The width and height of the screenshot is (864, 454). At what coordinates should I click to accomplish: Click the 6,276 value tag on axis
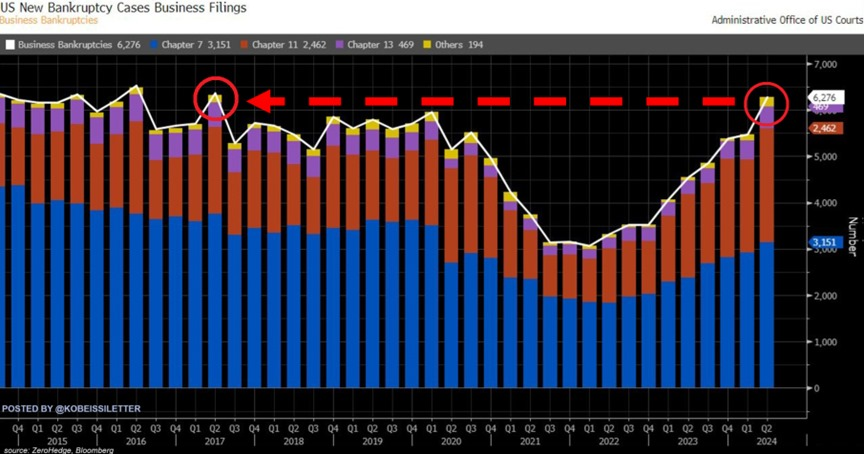click(824, 98)
